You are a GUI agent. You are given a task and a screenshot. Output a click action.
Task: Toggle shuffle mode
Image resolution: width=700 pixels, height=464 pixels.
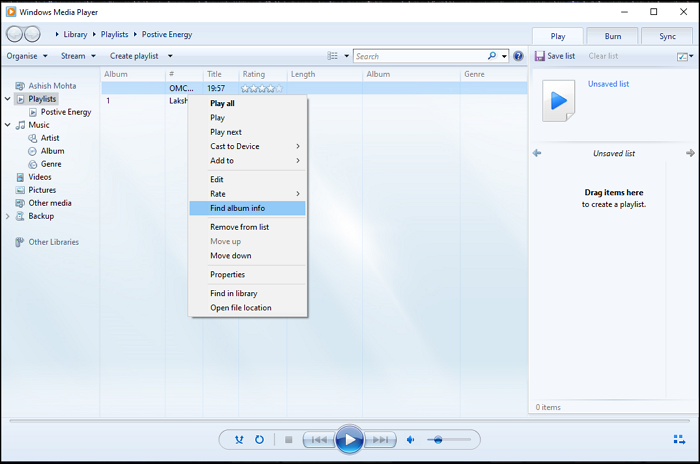[x=239, y=440]
